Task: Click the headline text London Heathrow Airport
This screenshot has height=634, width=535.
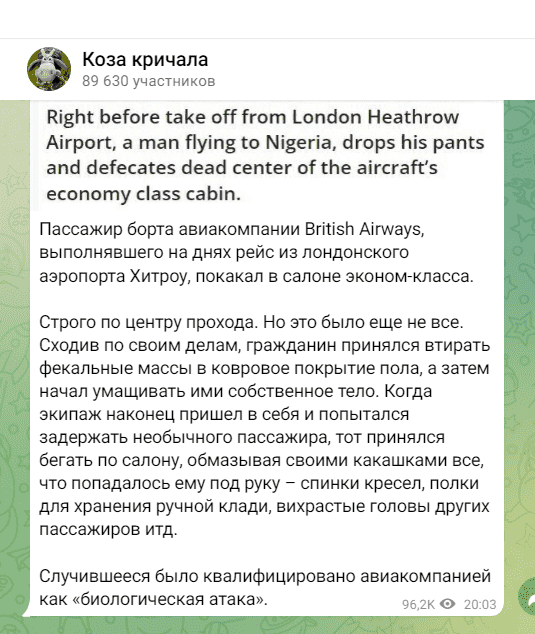Action: point(253,130)
